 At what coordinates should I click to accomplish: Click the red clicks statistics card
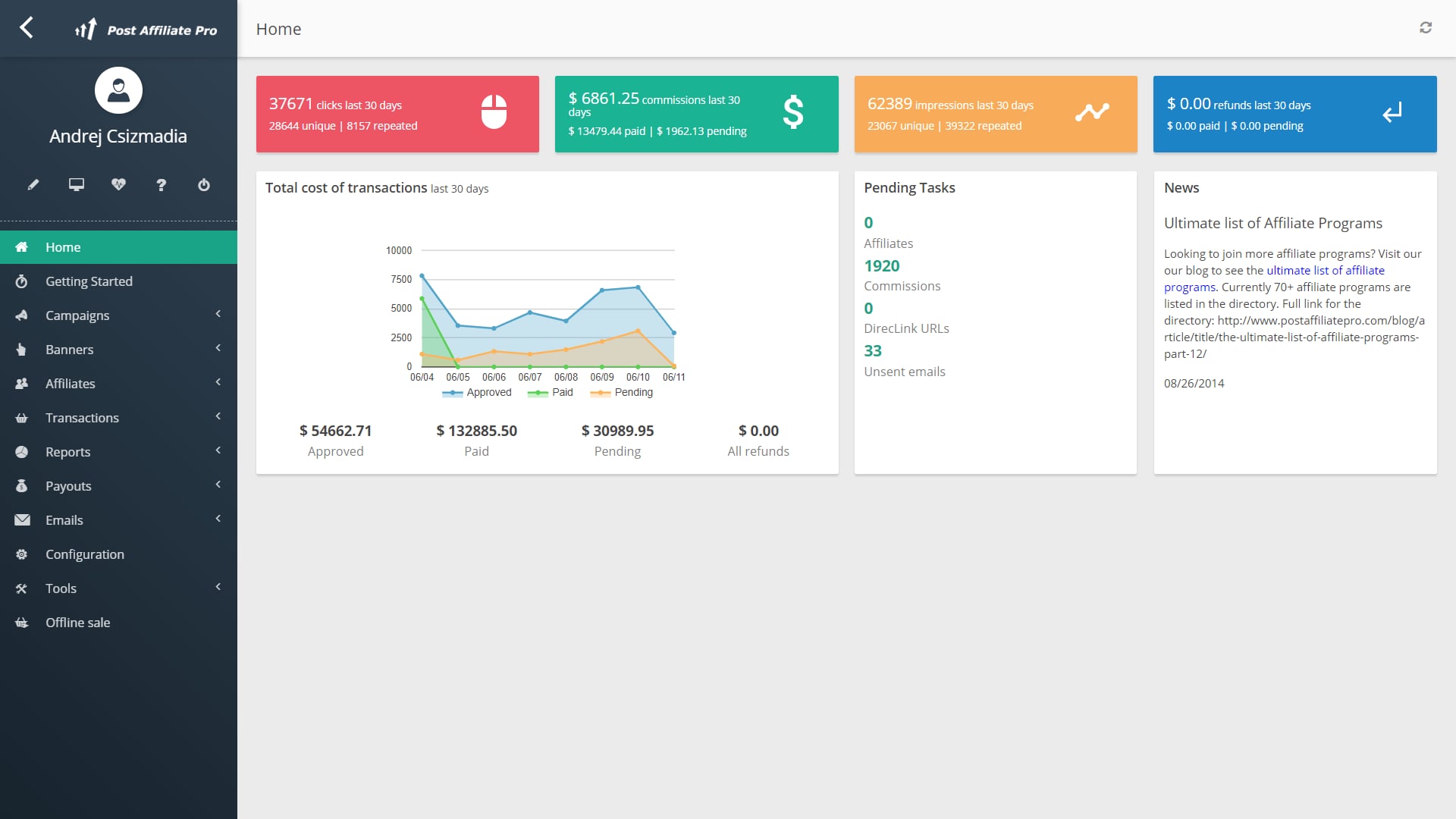(x=397, y=114)
